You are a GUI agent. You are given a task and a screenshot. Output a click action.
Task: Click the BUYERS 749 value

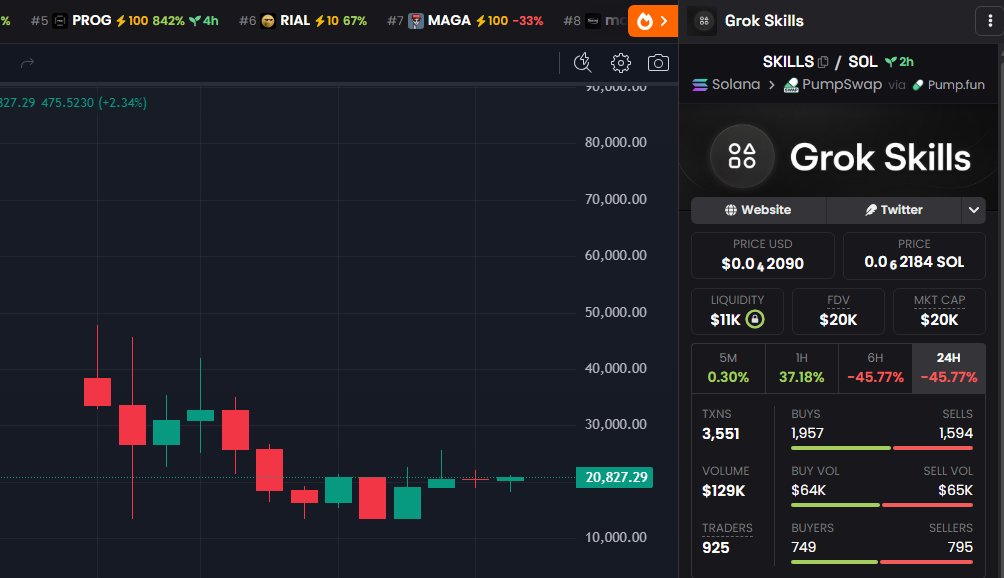coord(804,547)
